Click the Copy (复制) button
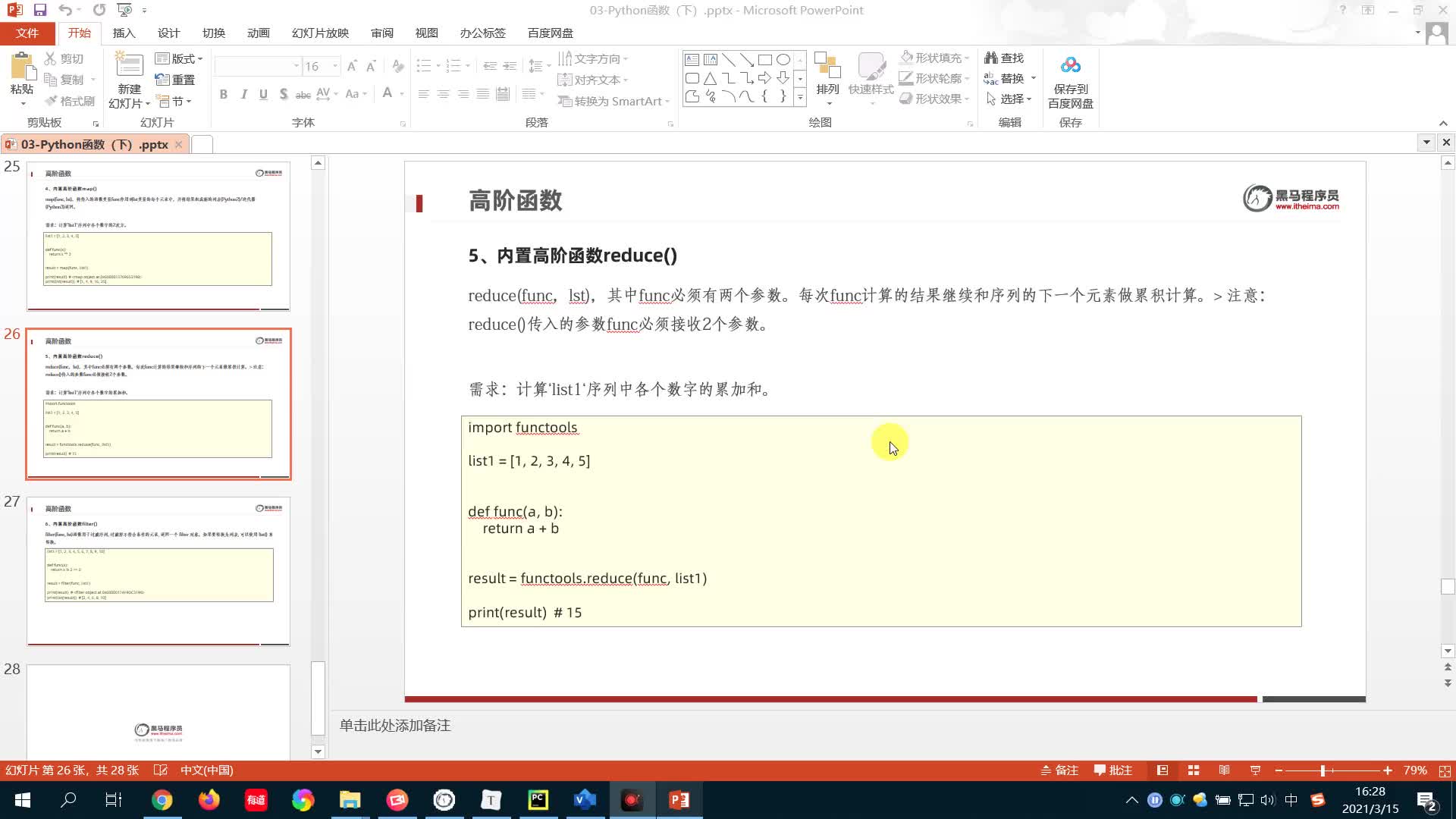 (x=64, y=80)
